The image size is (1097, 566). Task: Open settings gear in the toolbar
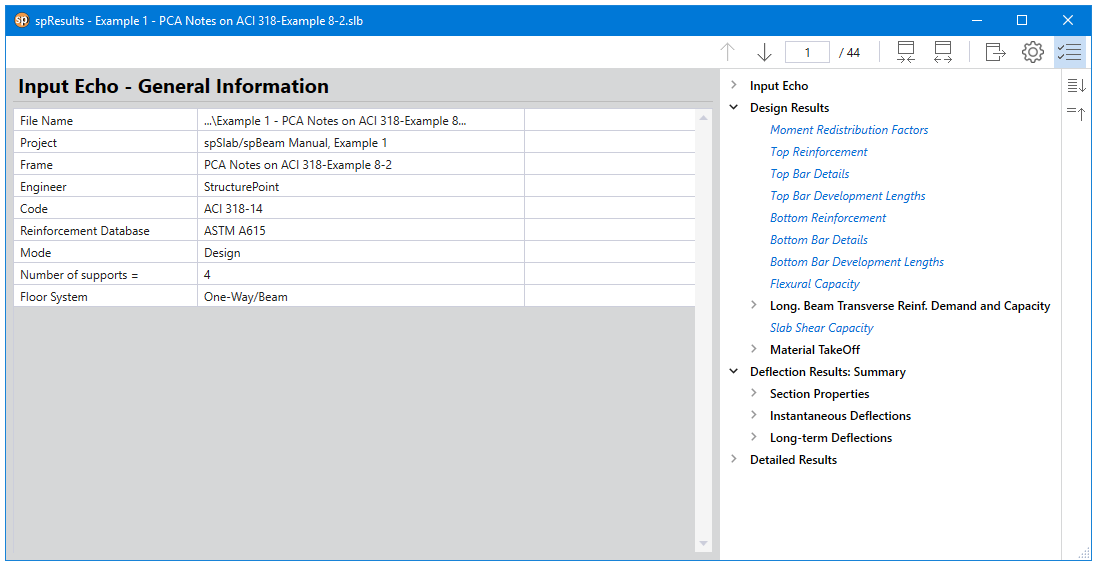point(1033,52)
